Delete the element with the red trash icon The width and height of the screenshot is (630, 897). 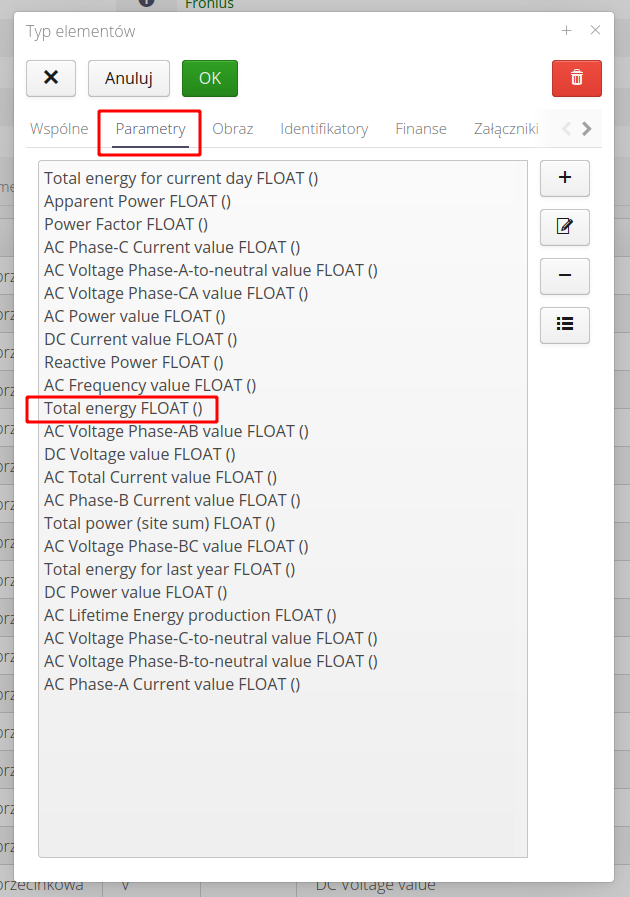tap(576, 77)
